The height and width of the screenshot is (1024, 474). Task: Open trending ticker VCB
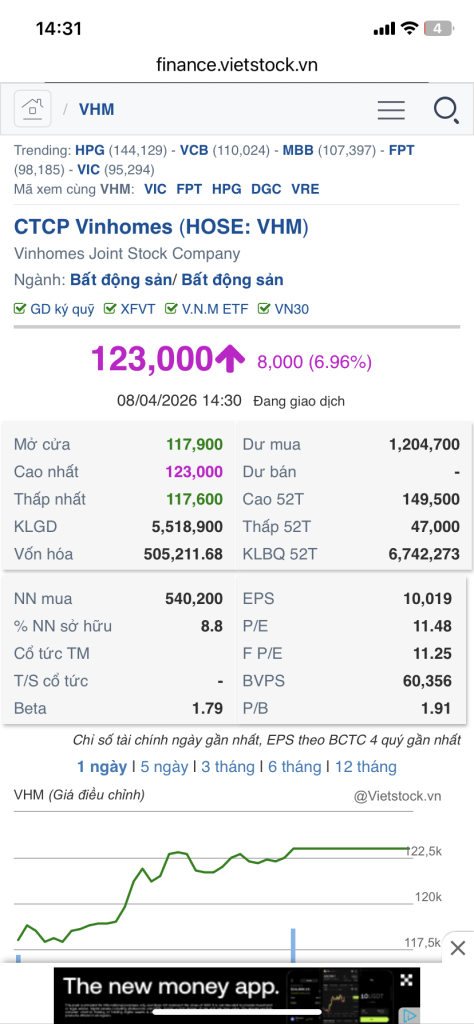click(x=194, y=150)
